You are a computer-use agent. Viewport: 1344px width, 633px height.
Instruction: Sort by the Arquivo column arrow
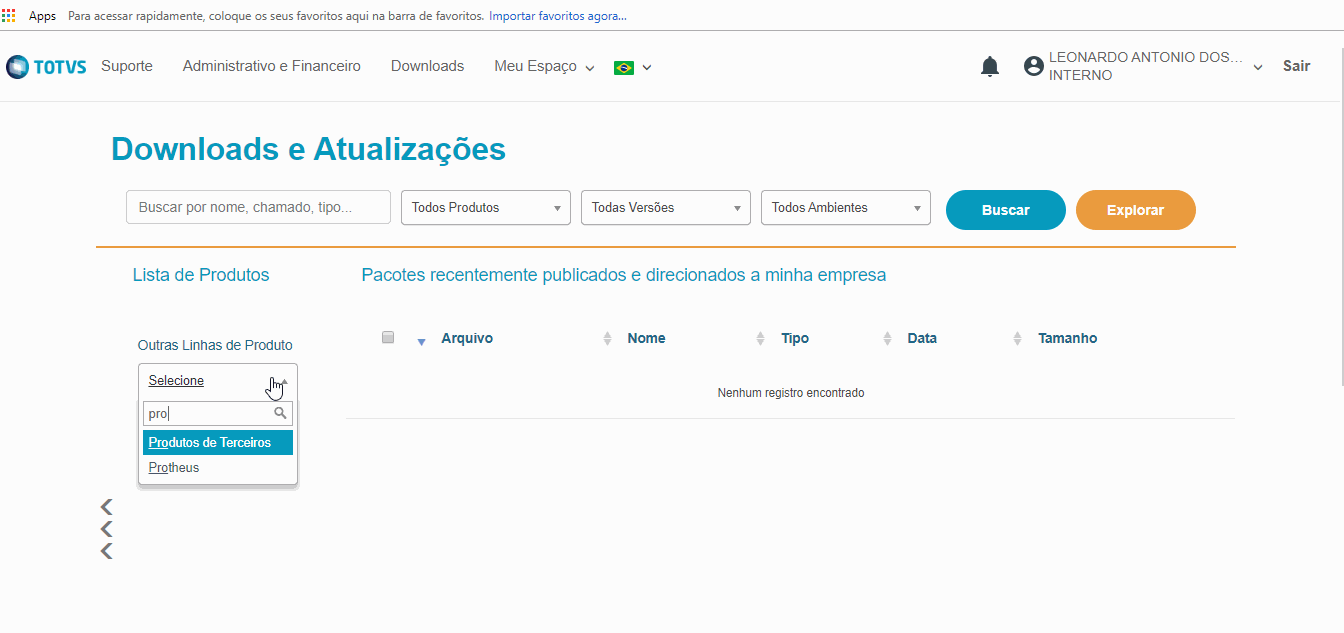421,342
